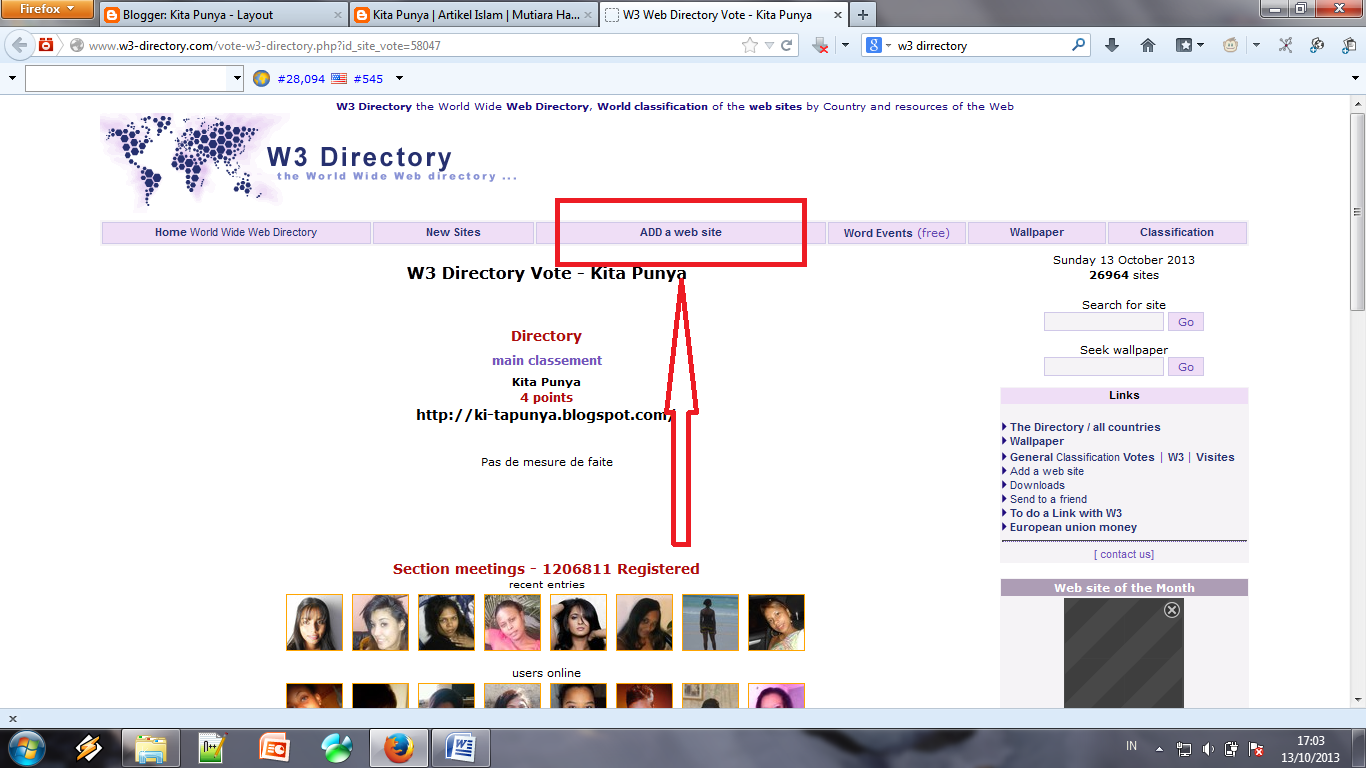Open the Downloads sidebar link
The width and height of the screenshot is (1366, 768).
pos(1037,485)
